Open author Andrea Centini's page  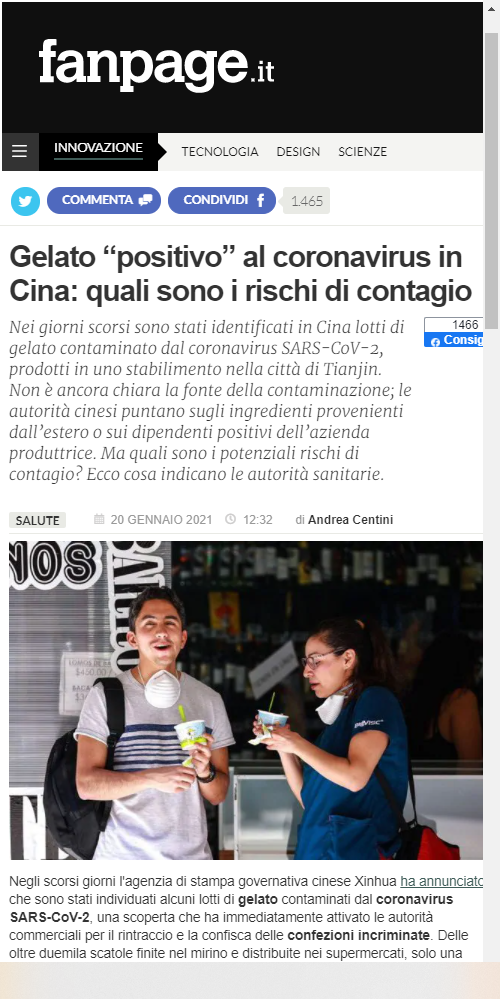click(x=350, y=520)
